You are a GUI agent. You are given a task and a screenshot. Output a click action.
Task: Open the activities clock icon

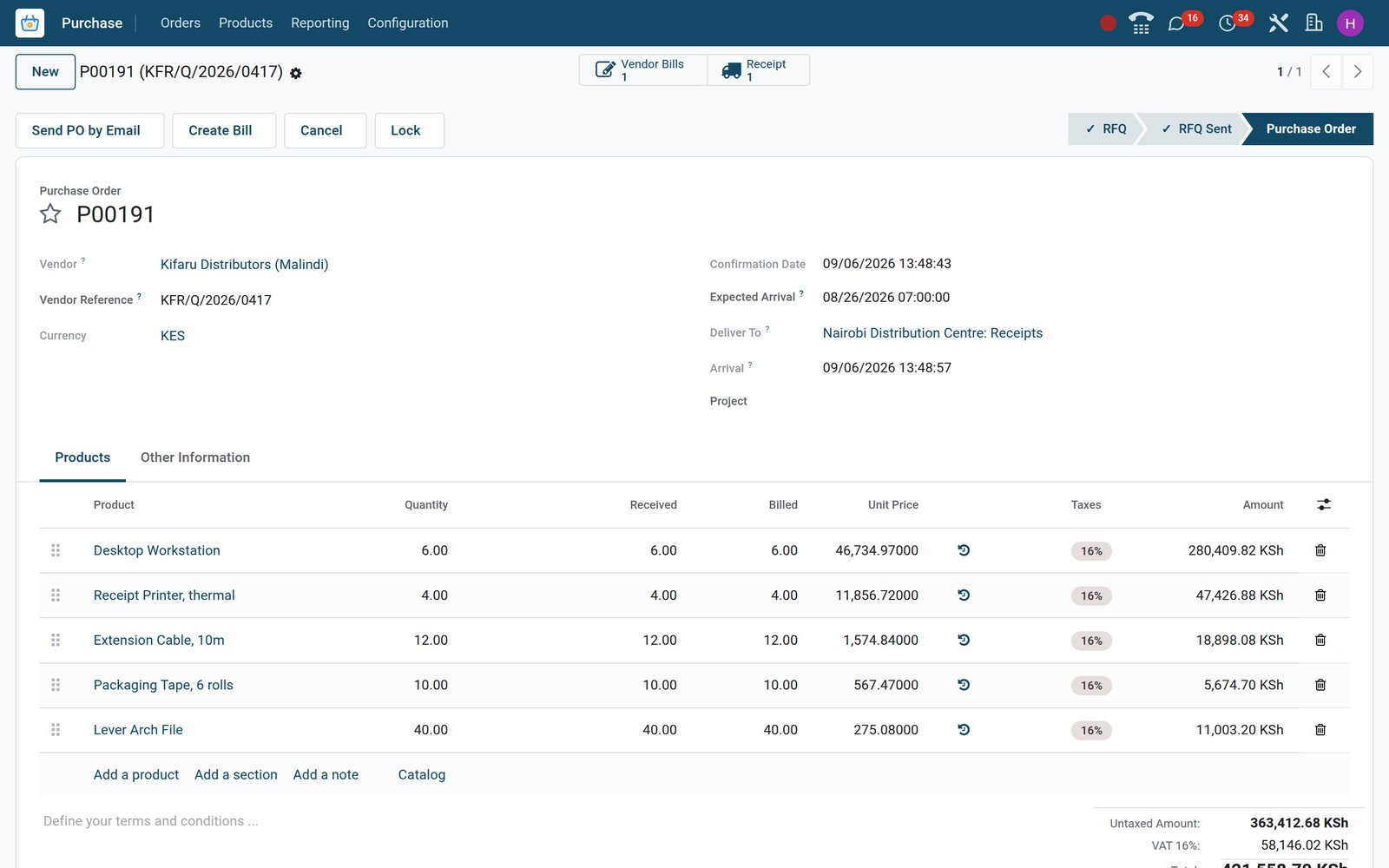tap(1227, 23)
